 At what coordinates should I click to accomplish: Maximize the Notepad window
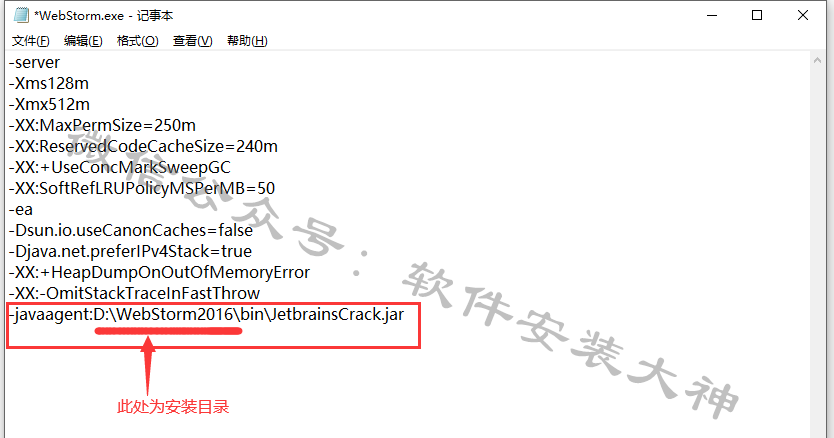(x=757, y=15)
